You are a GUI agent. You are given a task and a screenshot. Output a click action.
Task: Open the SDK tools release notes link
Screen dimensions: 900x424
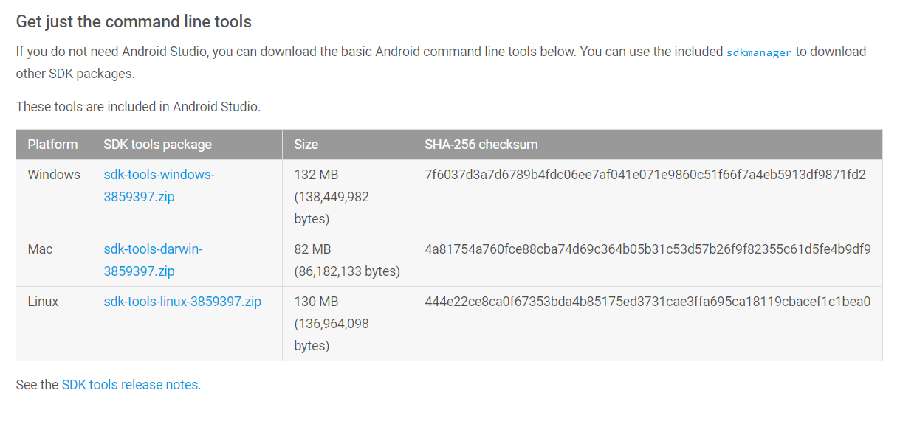pyautogui.click(x=131, y=384)
